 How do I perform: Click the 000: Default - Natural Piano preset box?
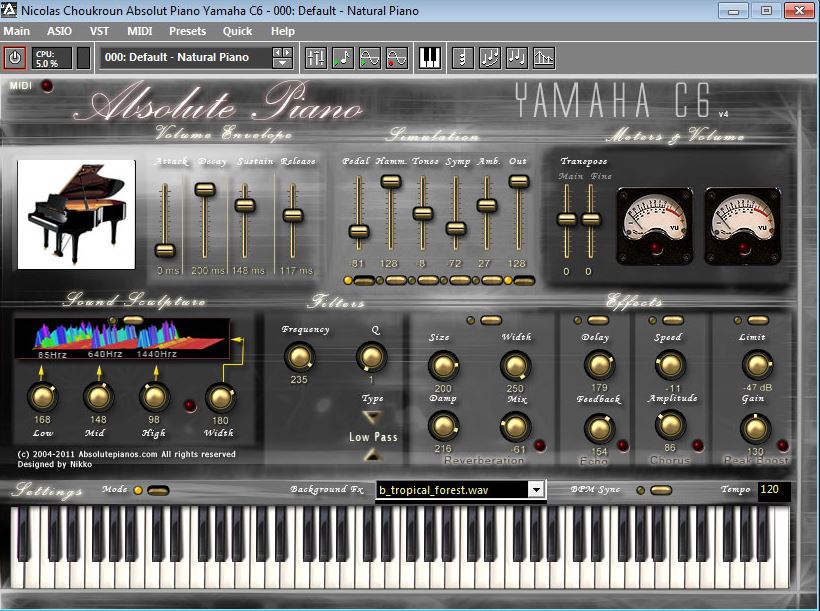[x=186, y=58]
